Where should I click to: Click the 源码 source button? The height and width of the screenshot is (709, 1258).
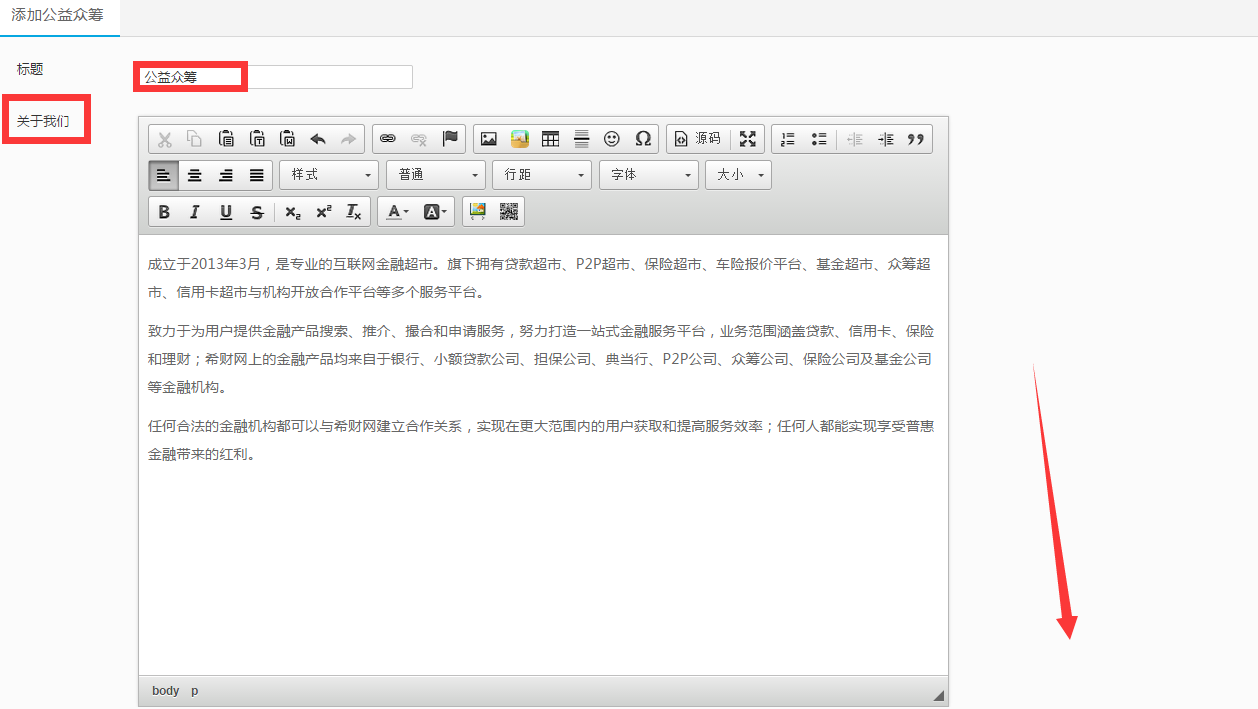coord(698,139)
